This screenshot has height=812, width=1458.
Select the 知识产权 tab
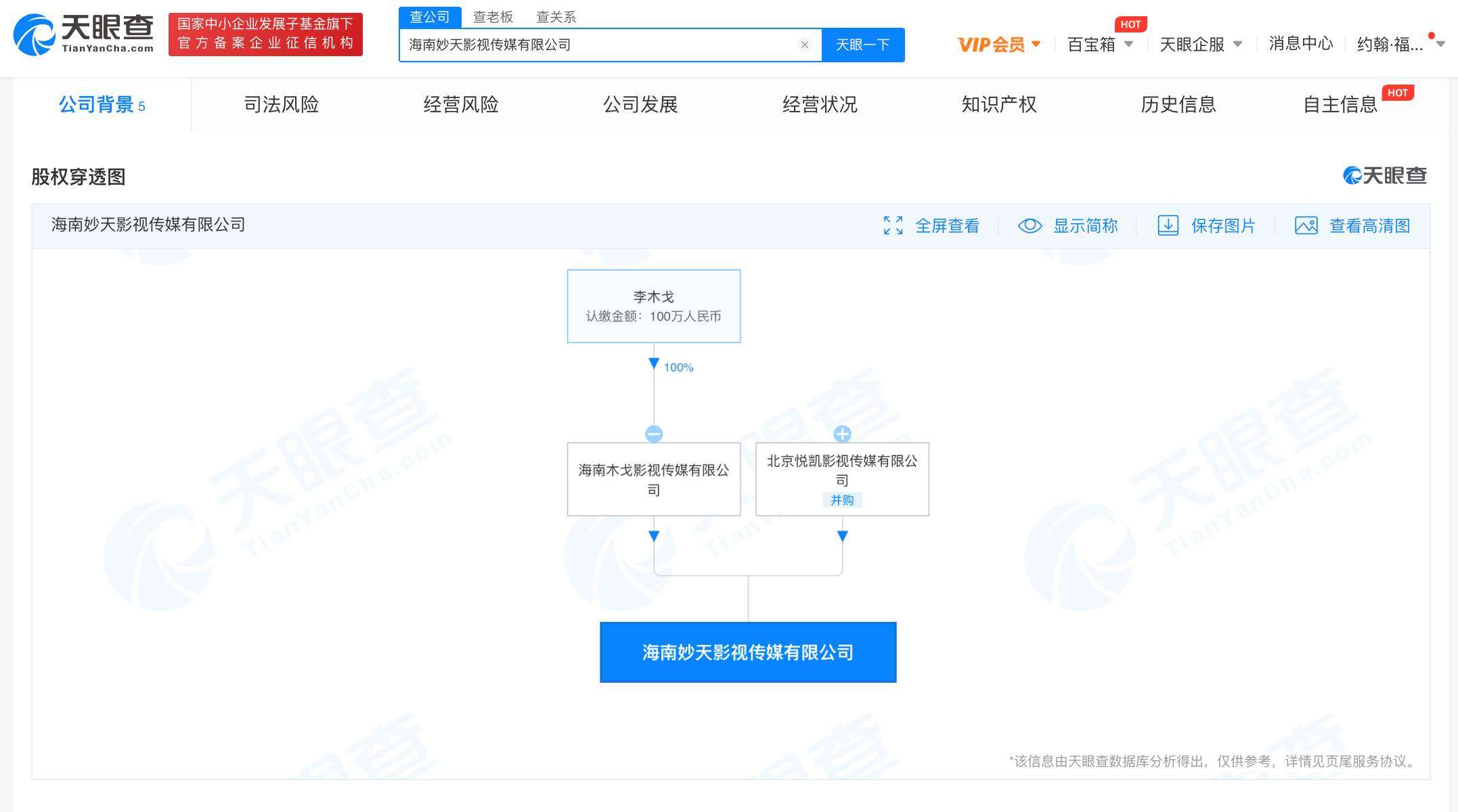999,104
